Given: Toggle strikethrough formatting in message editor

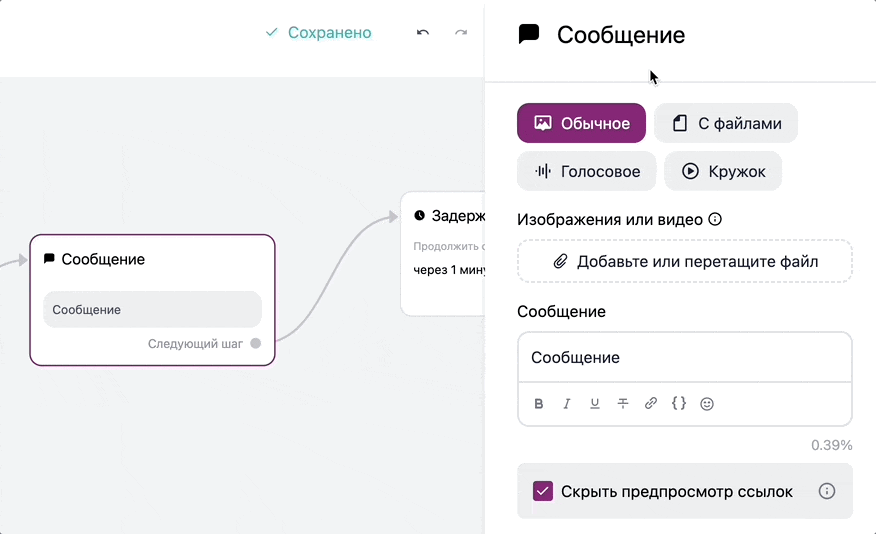Looking at the screenshot, I should (623, 403).
